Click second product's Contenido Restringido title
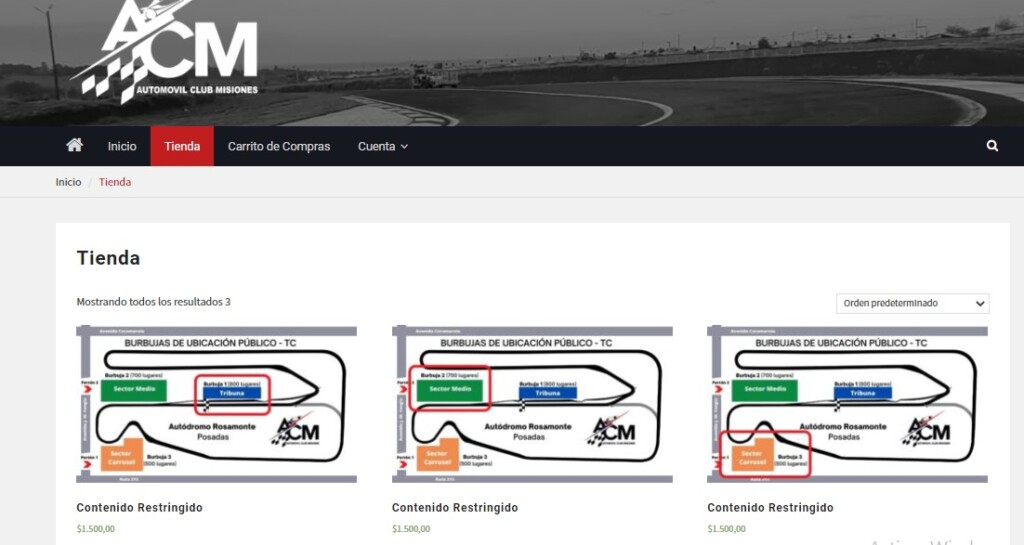 click(x=454, y=508)
